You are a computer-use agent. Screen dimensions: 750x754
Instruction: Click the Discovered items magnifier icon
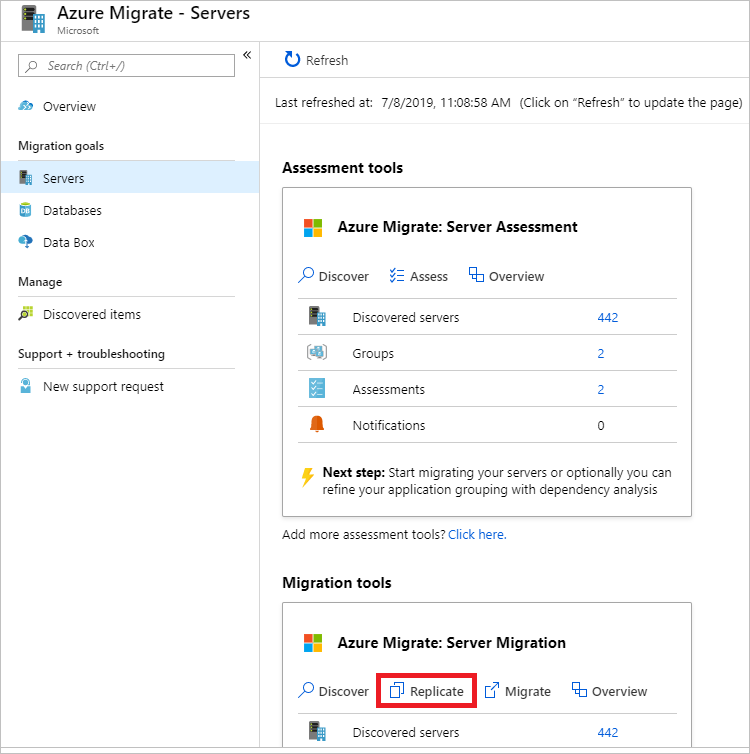point(25,313)
